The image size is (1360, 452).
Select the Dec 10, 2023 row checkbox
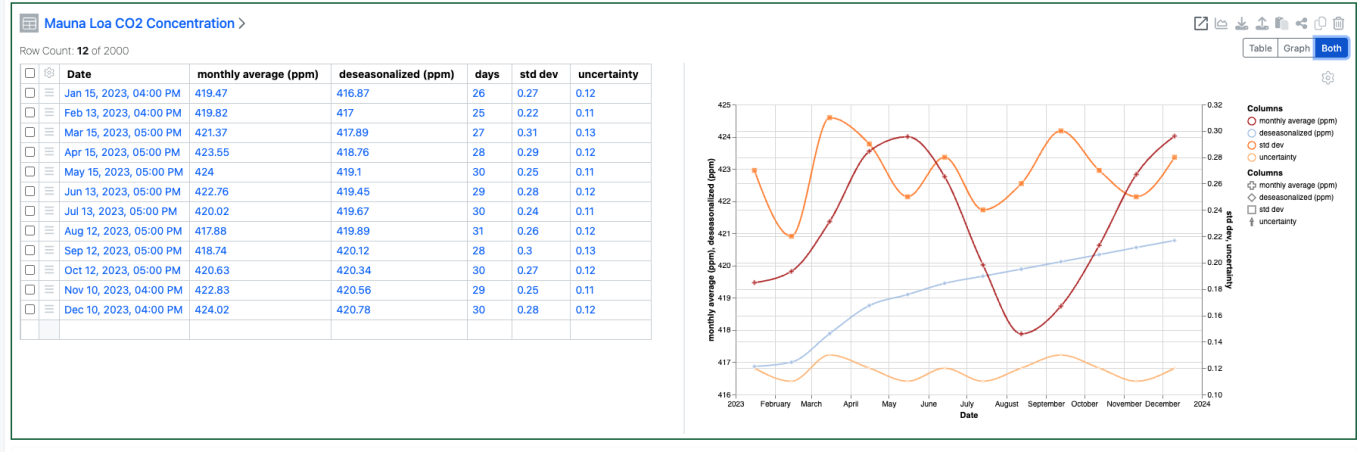pyautogui.click(x=30, y=310)
